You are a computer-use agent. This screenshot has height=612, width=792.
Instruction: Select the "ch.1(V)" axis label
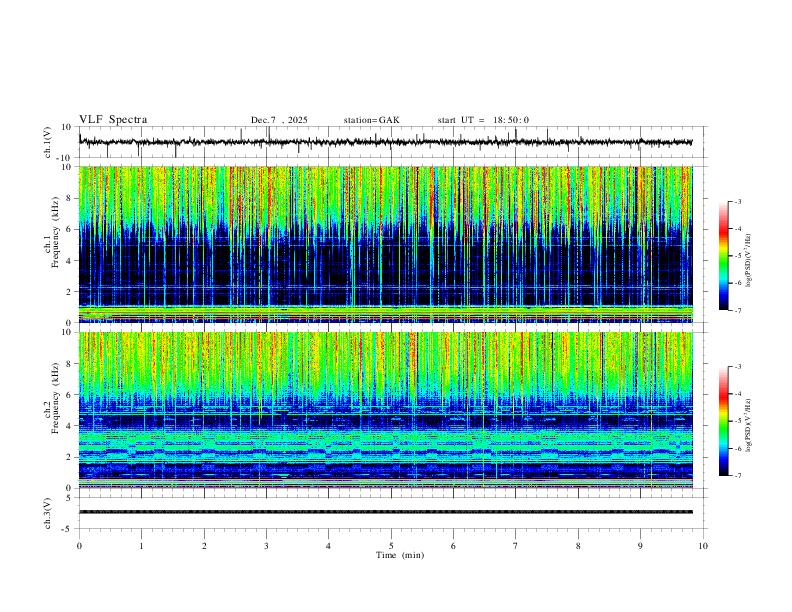point(48,142)
